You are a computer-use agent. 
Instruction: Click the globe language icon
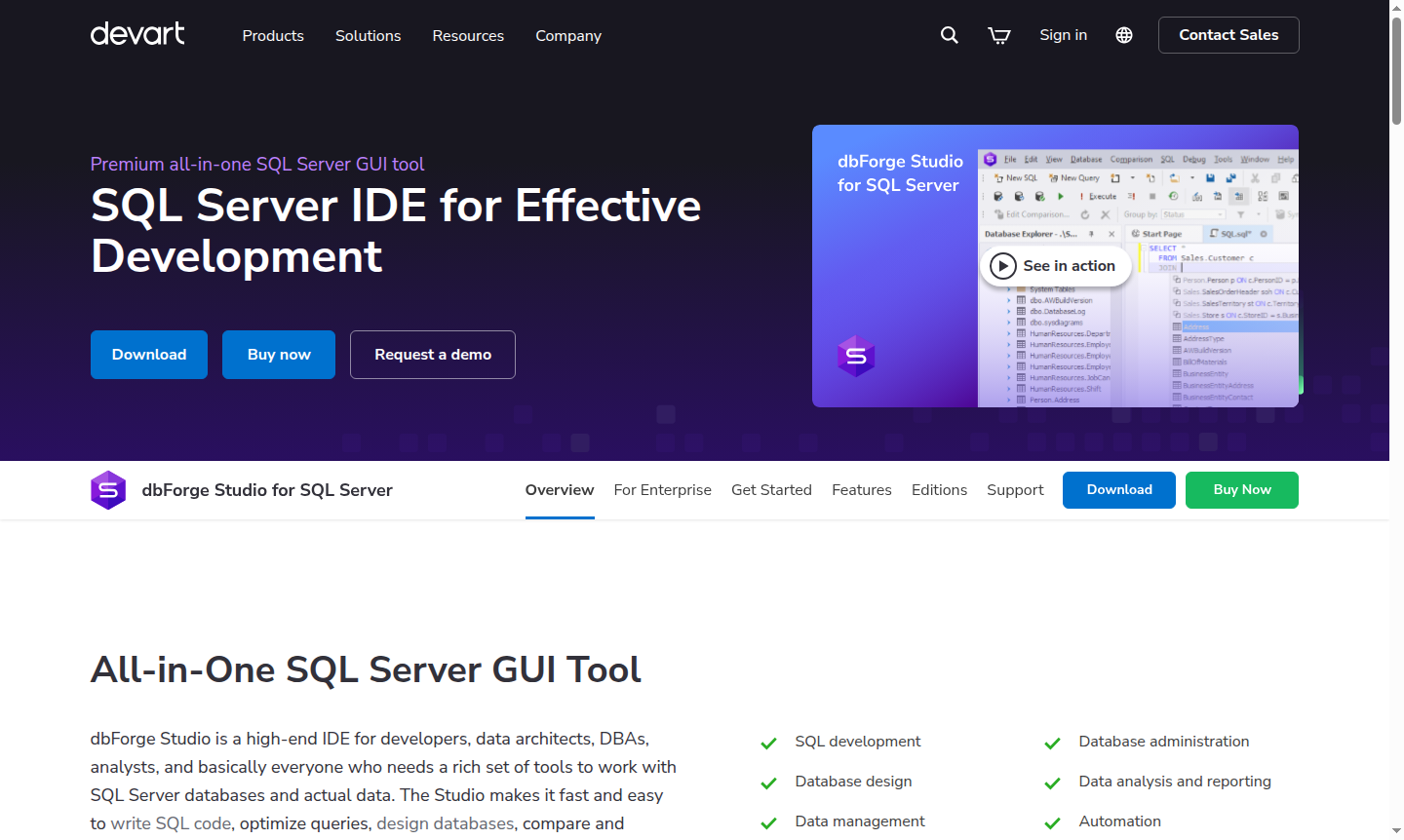pos(1123,34)
